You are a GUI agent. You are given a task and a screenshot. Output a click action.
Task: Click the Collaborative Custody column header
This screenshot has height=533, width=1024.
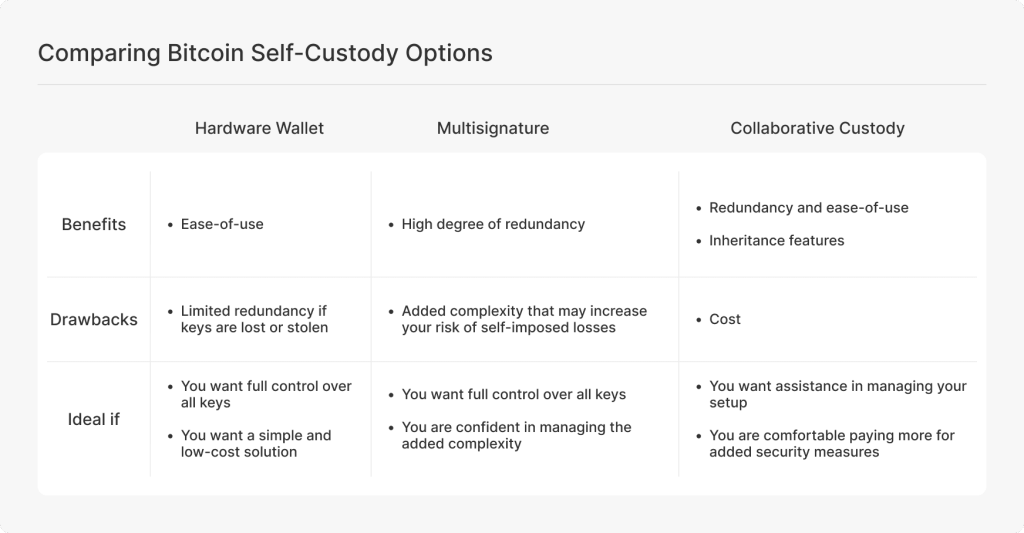[x=817, y=128]
